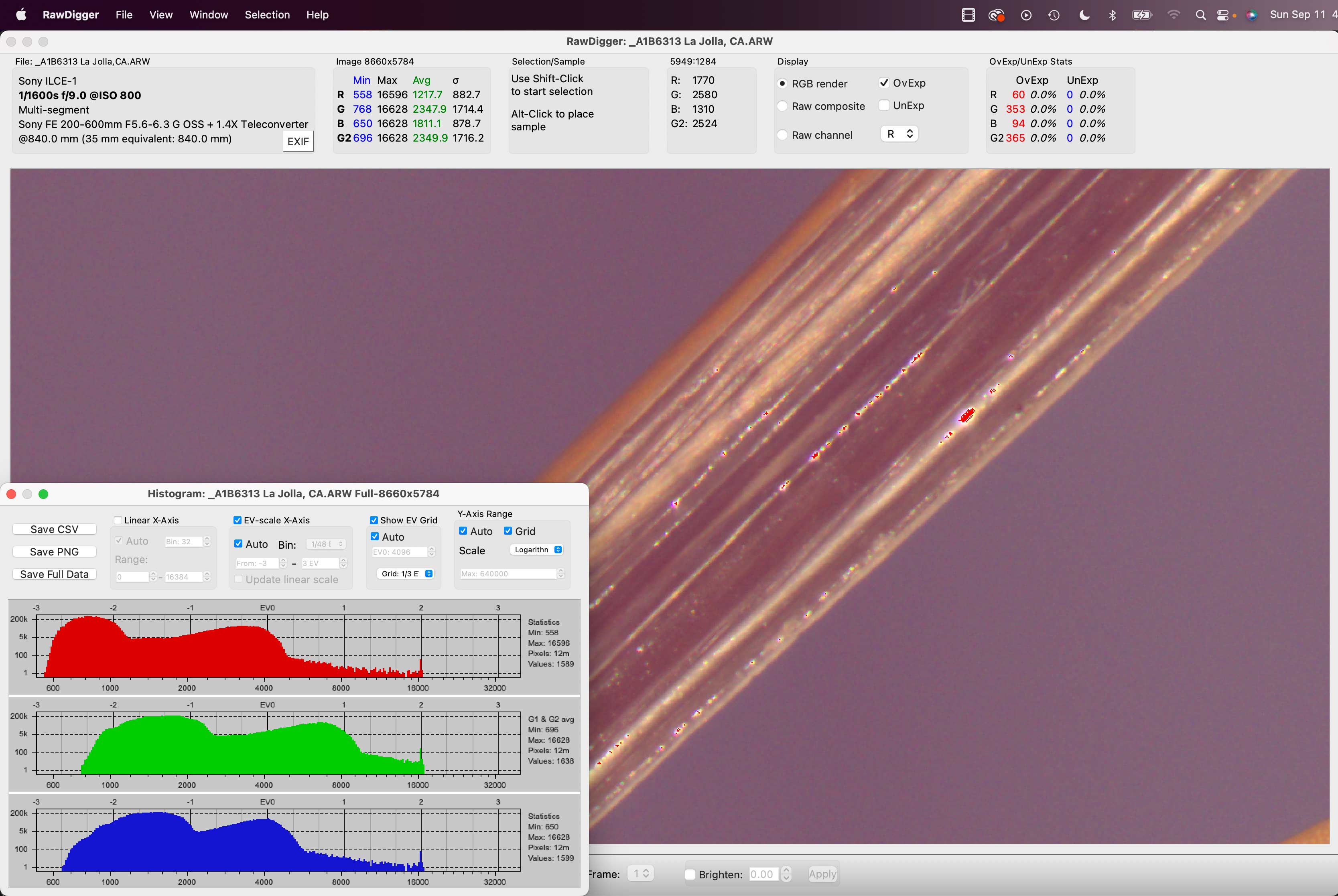Viewport: 1338px width, 896px height.
Task: Open Grid 1/3 EV dropdown
Action: tap(405, 574)
